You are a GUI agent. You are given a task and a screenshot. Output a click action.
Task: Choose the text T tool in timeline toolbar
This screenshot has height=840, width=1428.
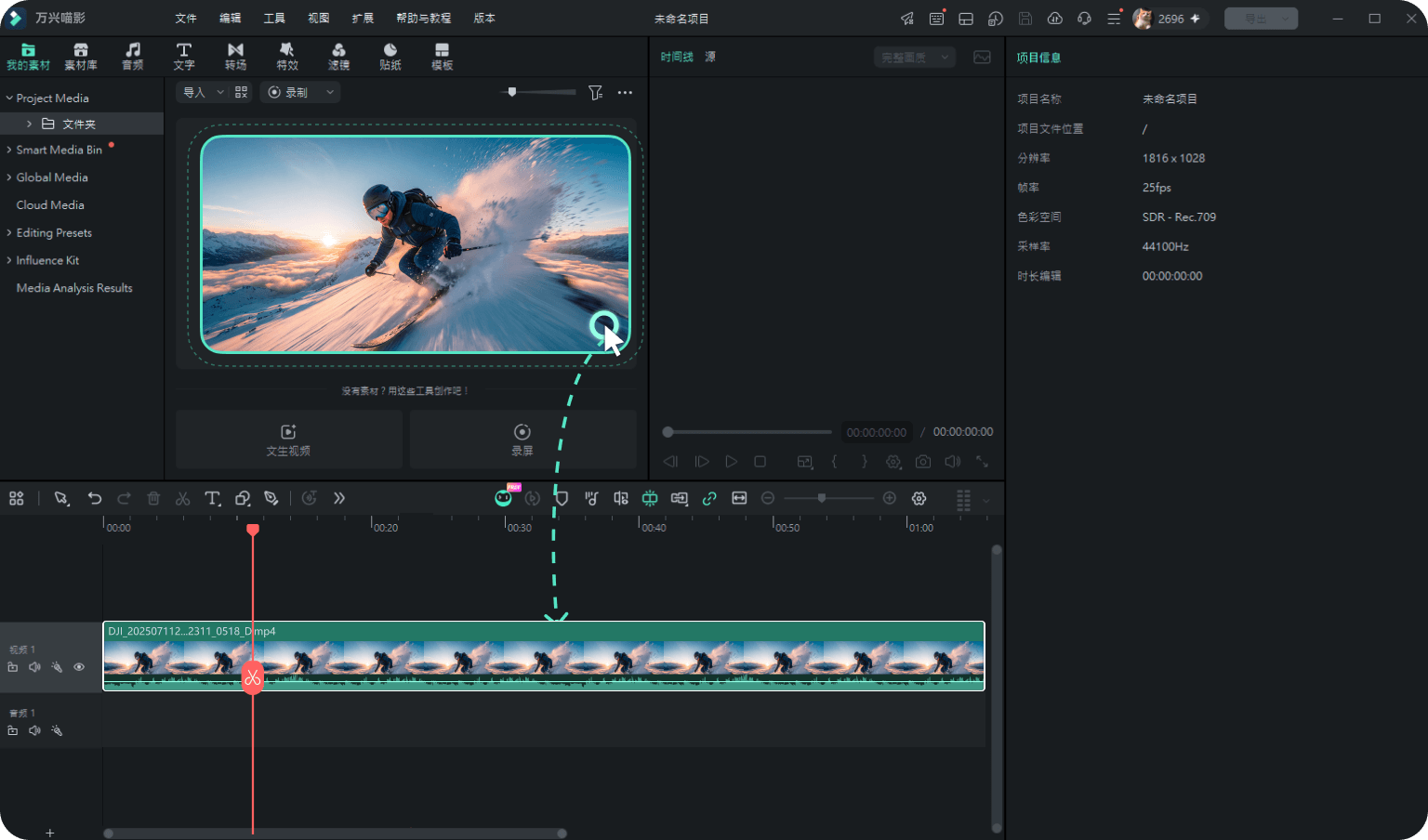point(212,498)
